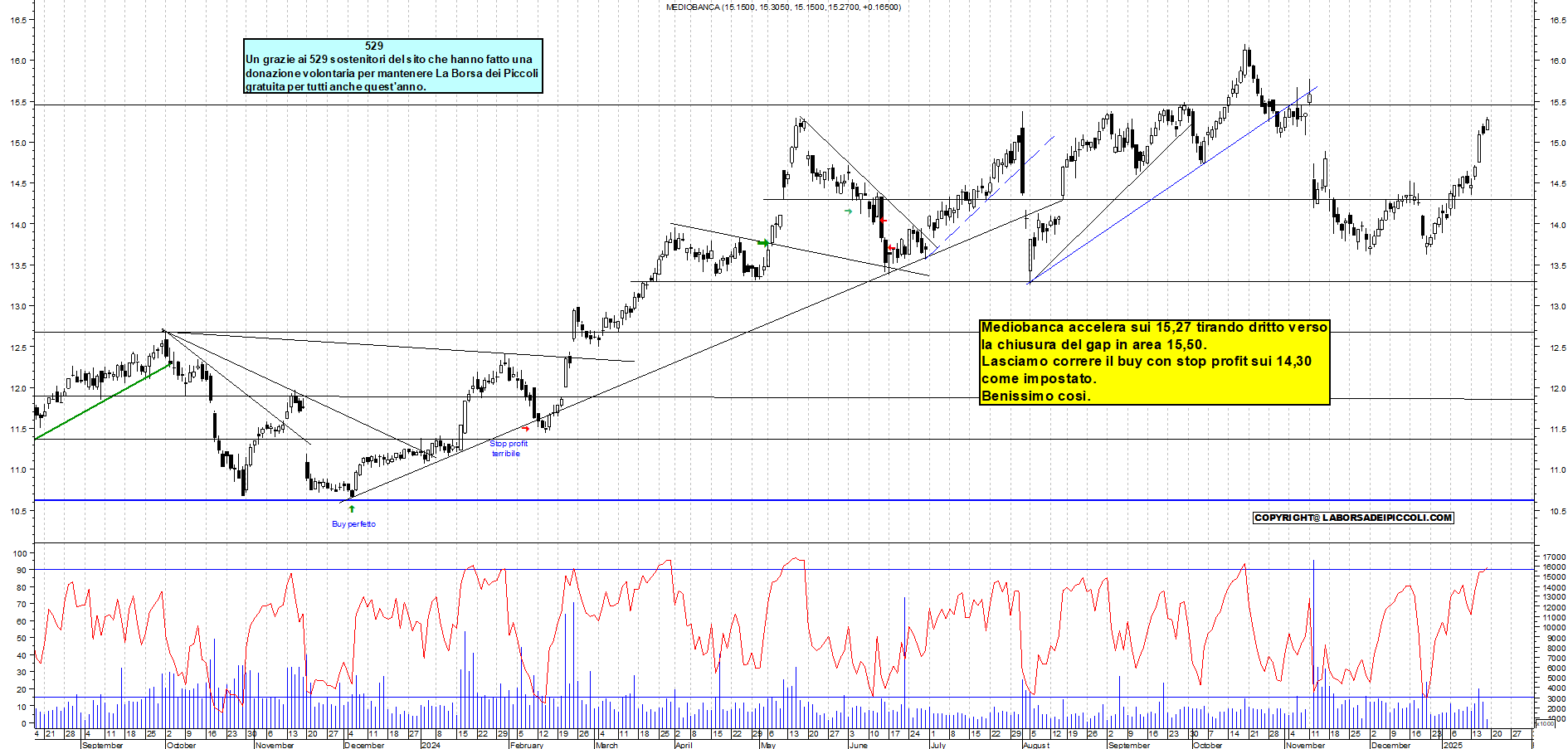Viewport: 1568px width, 749px height.
Task: Click the 'June' month label
Action: 859,745
